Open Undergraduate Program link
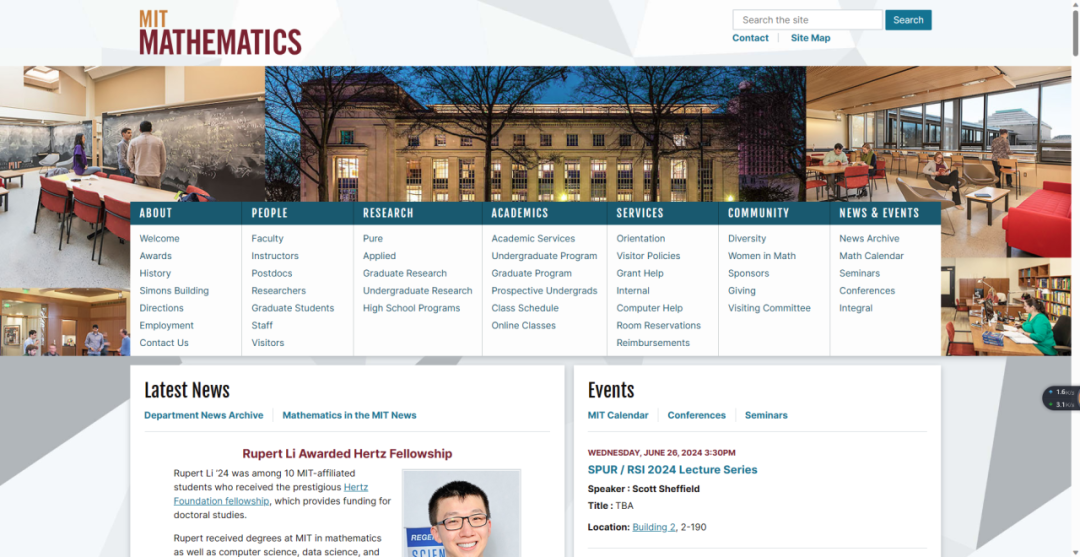The image size is (1080, 557). point(544,255)
